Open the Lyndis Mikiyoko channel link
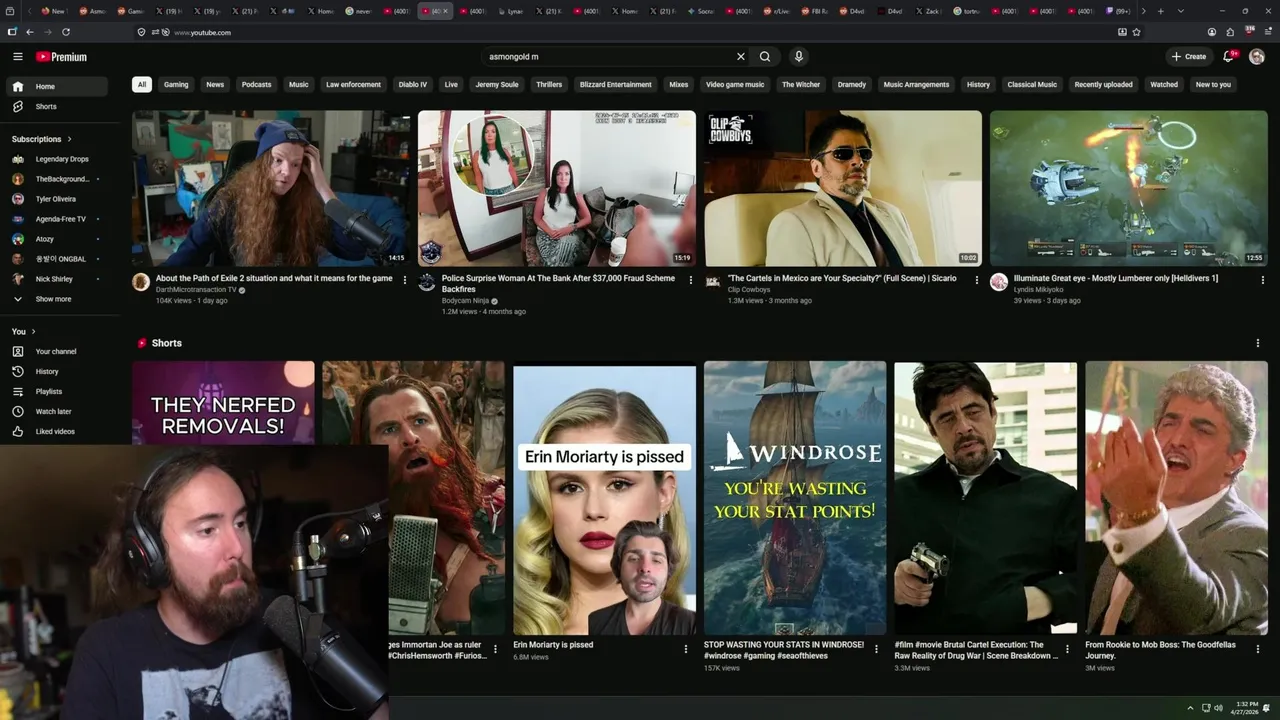The height and width of the screenshot is (720, 1280). (x=1039, y=290)
